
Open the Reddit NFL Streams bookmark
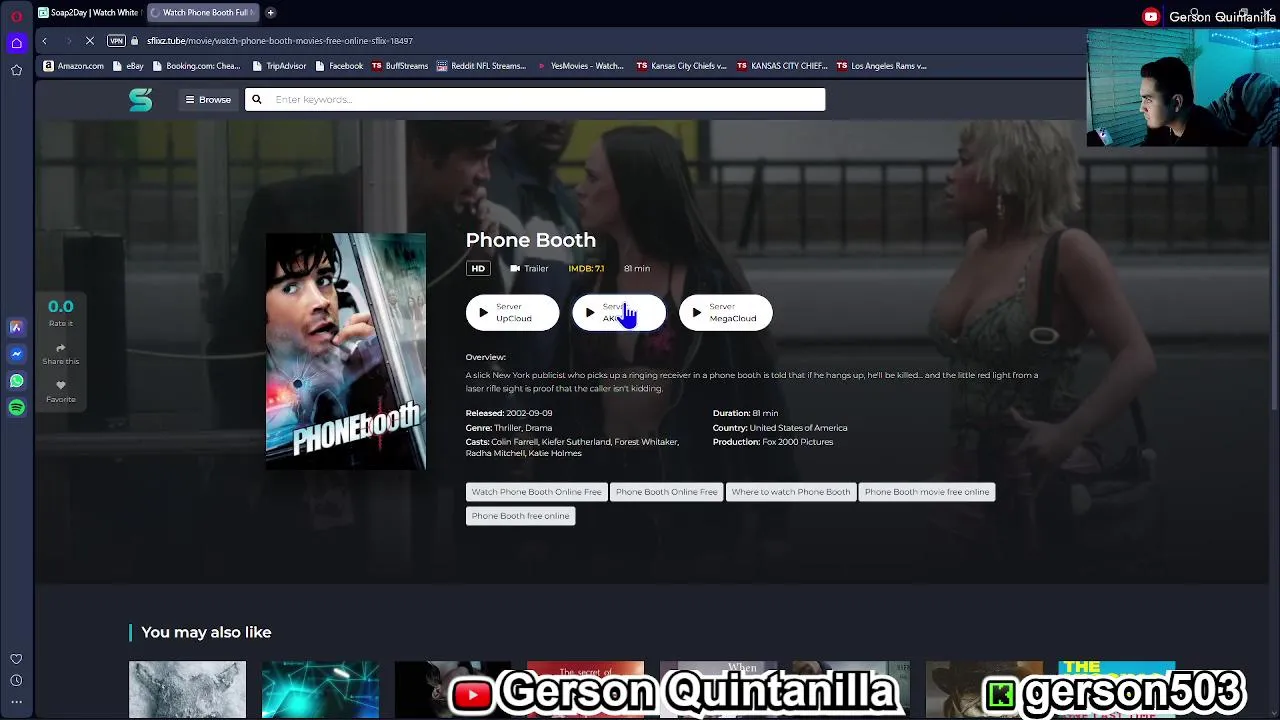pos(482,66)
